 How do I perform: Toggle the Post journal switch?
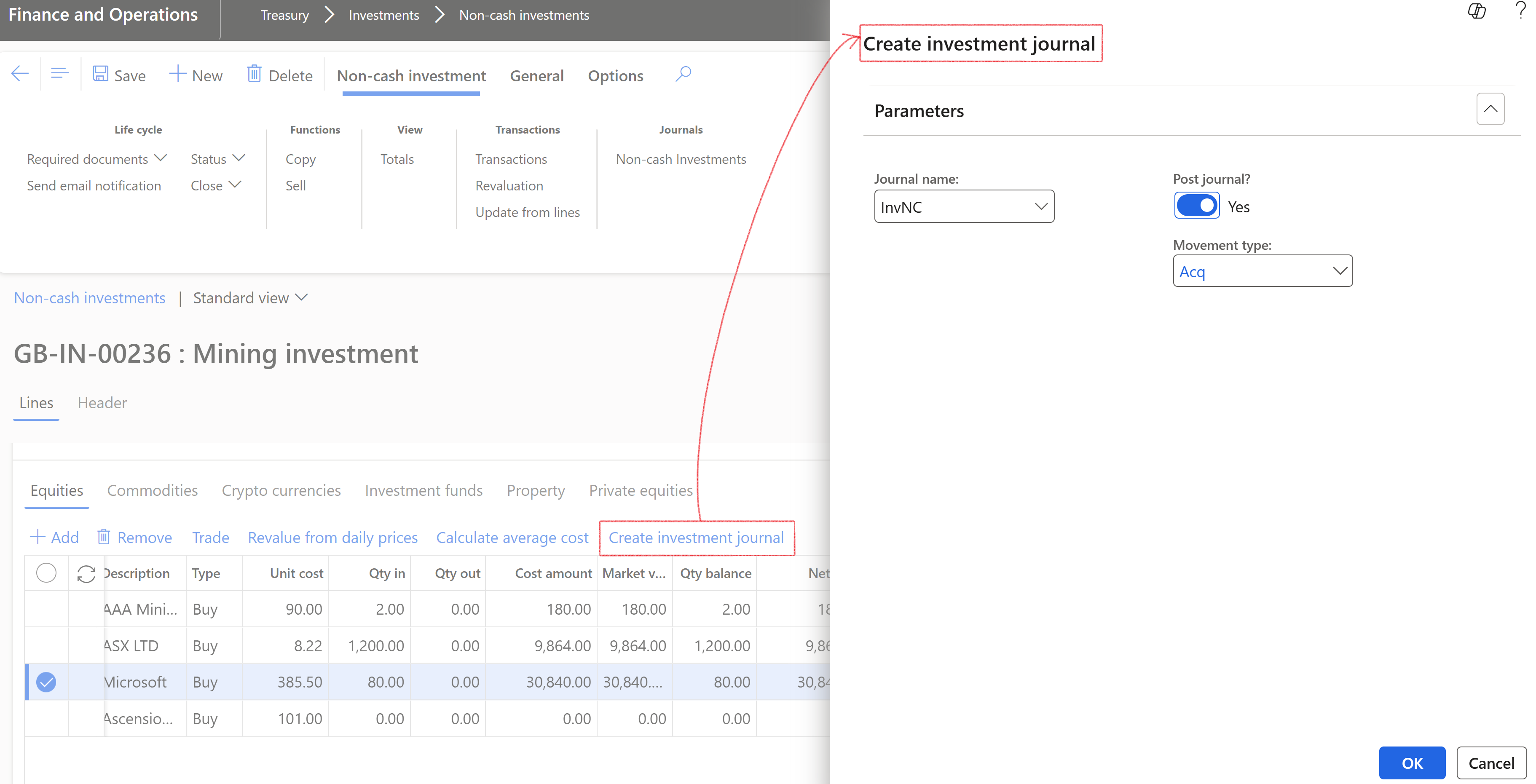(x=1196, y=206)
